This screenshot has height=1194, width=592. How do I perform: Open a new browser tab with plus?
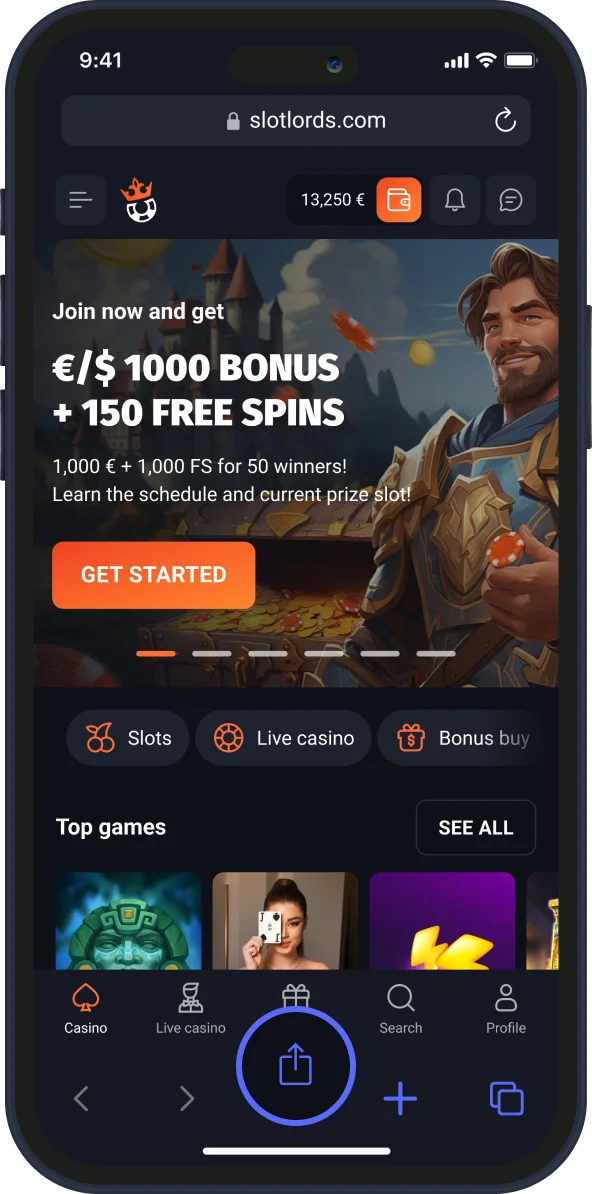(400, 1099)
